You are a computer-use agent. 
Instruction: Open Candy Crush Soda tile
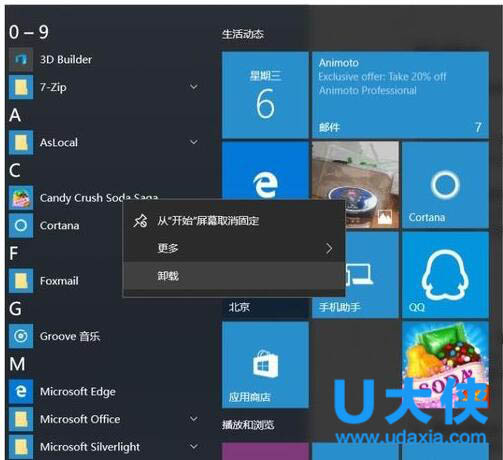(445, 365)
